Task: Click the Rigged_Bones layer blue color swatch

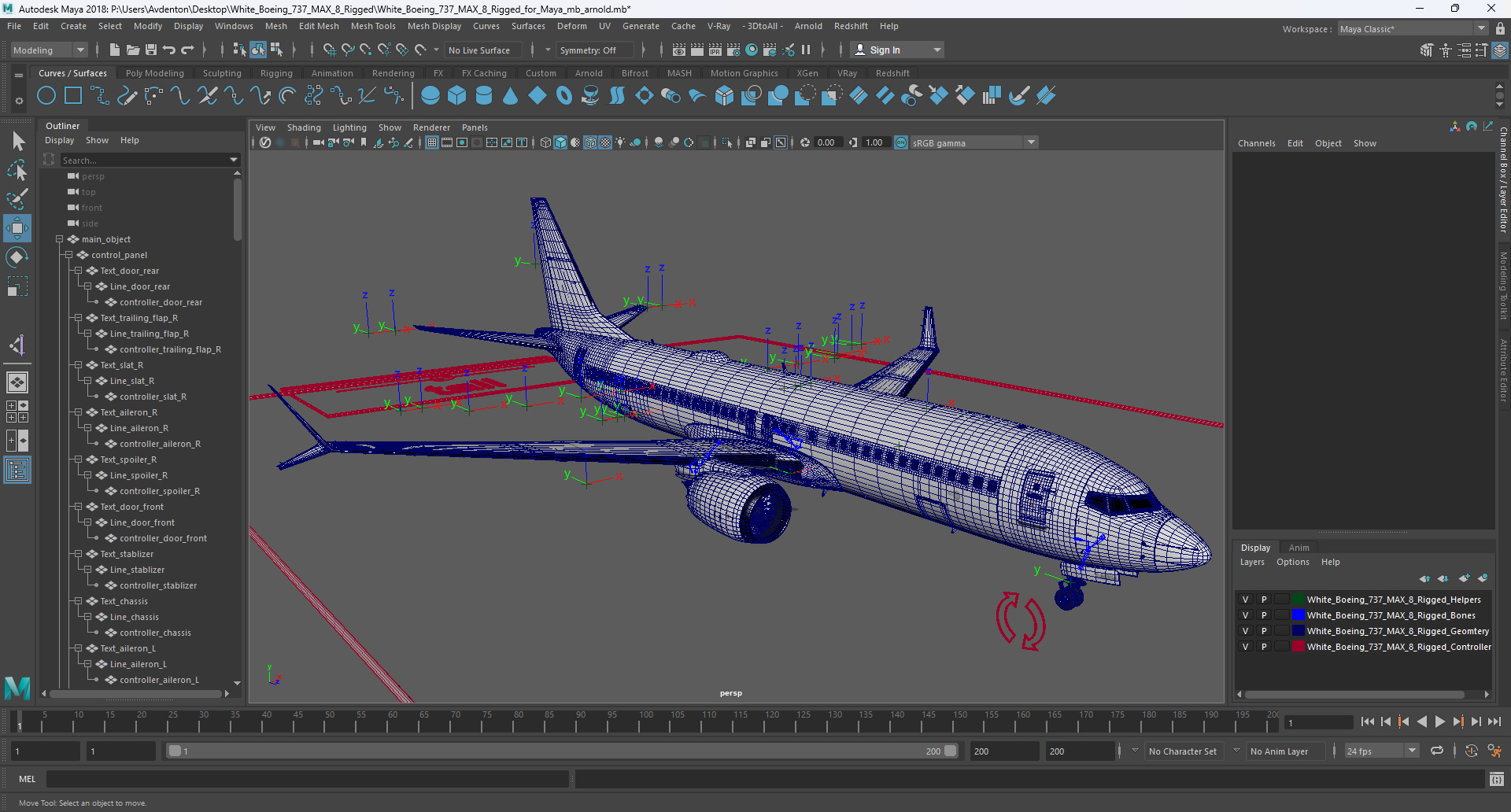Action: click(x=1298, y=615)
